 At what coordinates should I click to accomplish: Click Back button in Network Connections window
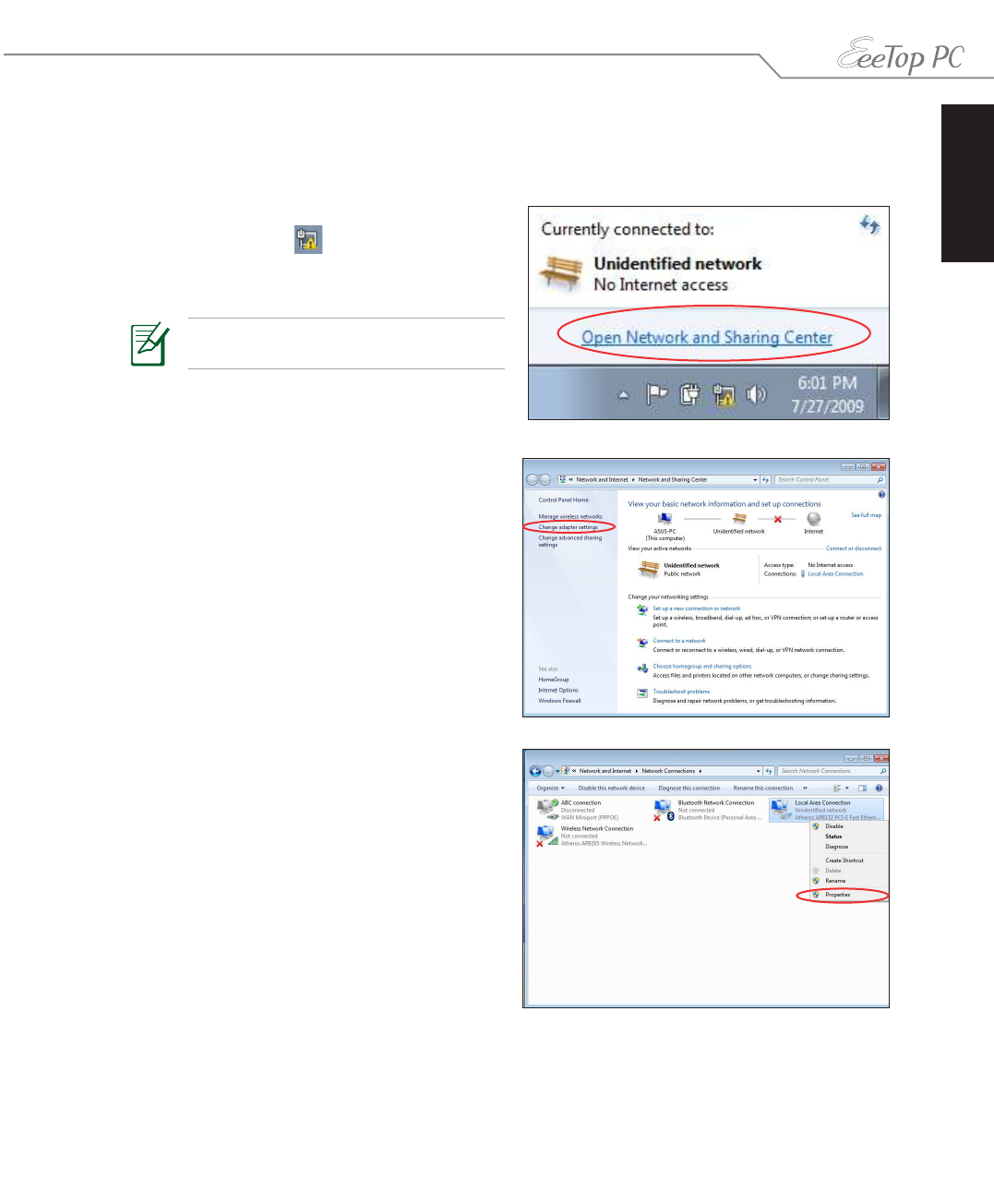[x=535, y=771]
